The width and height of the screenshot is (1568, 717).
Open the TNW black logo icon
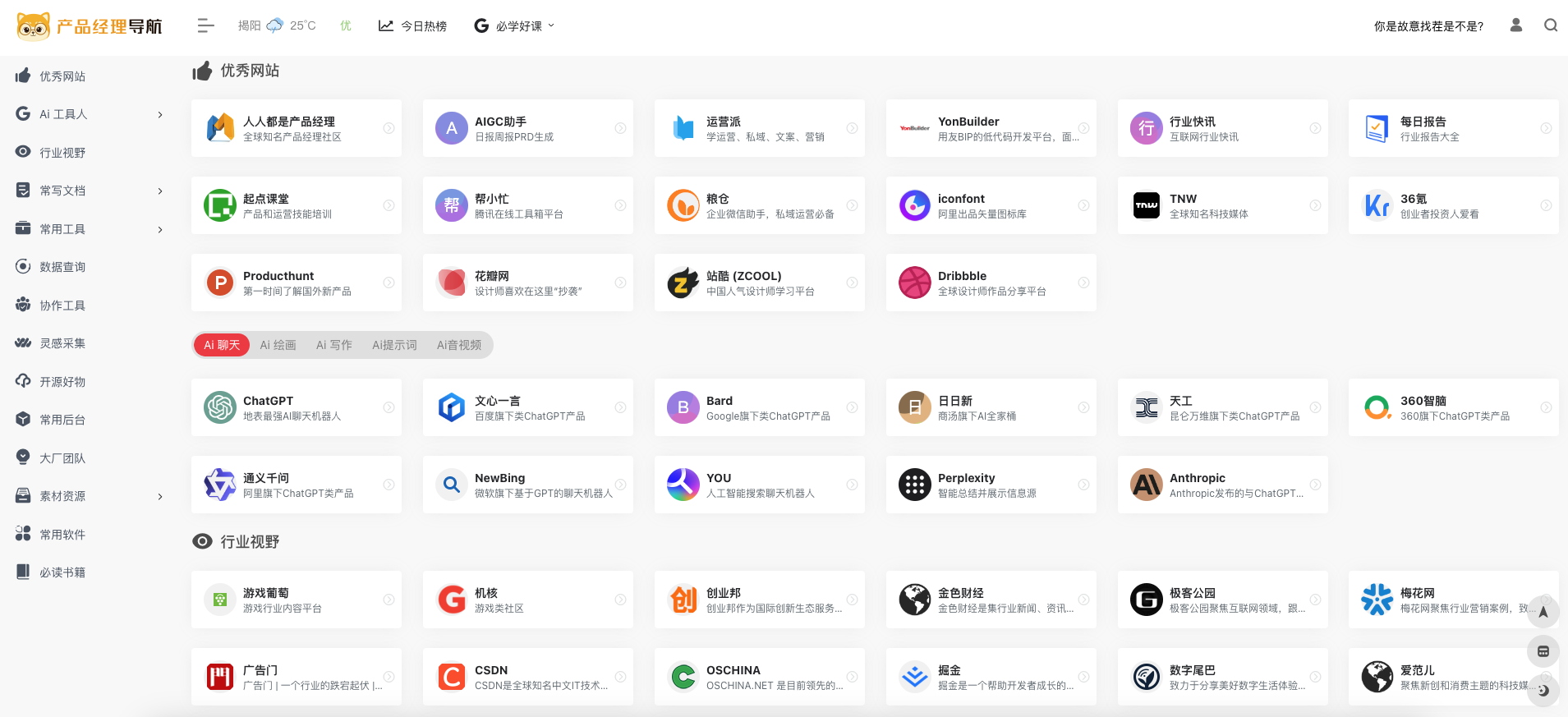1147,205
